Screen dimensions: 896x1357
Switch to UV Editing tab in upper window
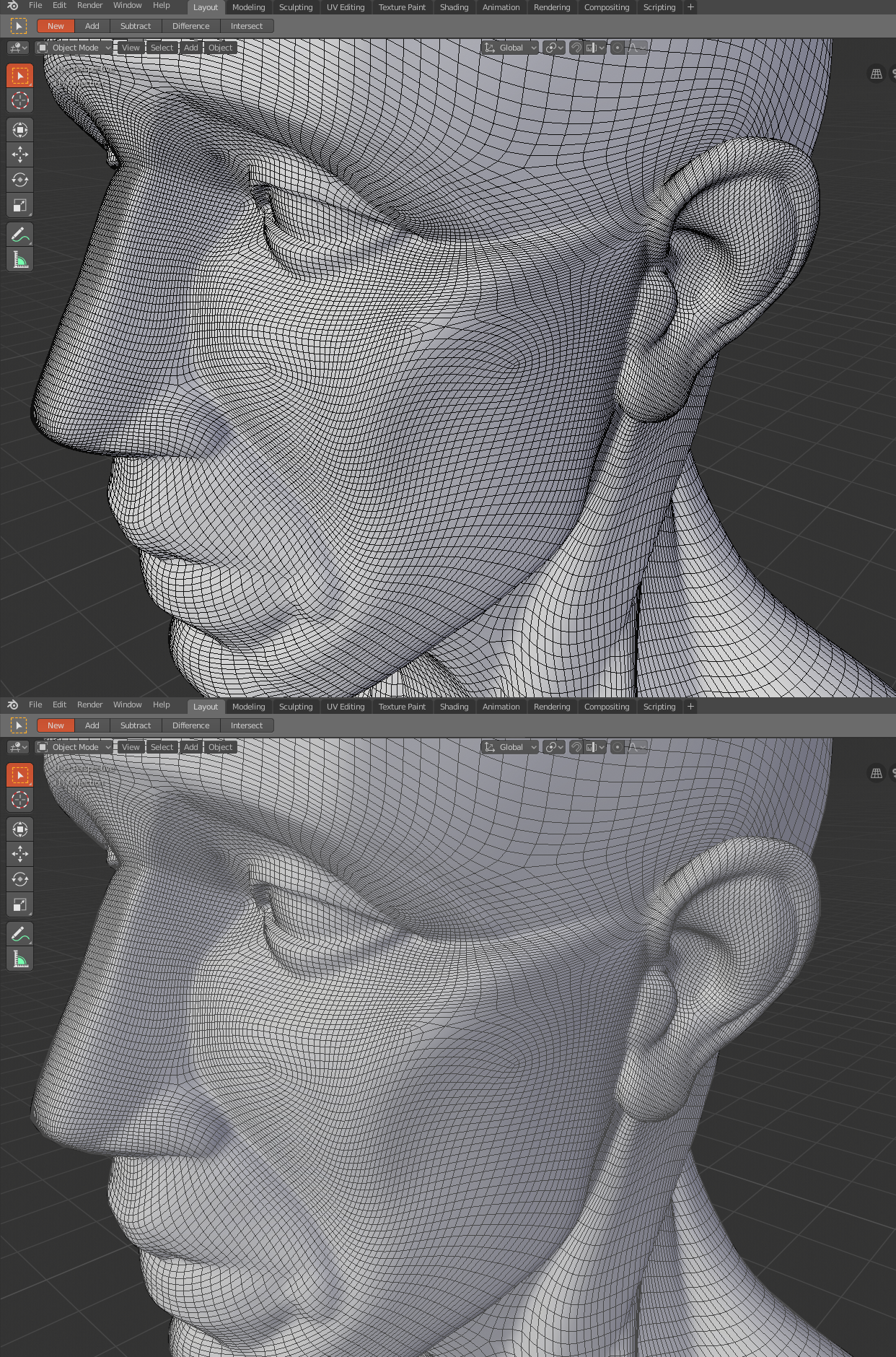click(x=346, y=7)
